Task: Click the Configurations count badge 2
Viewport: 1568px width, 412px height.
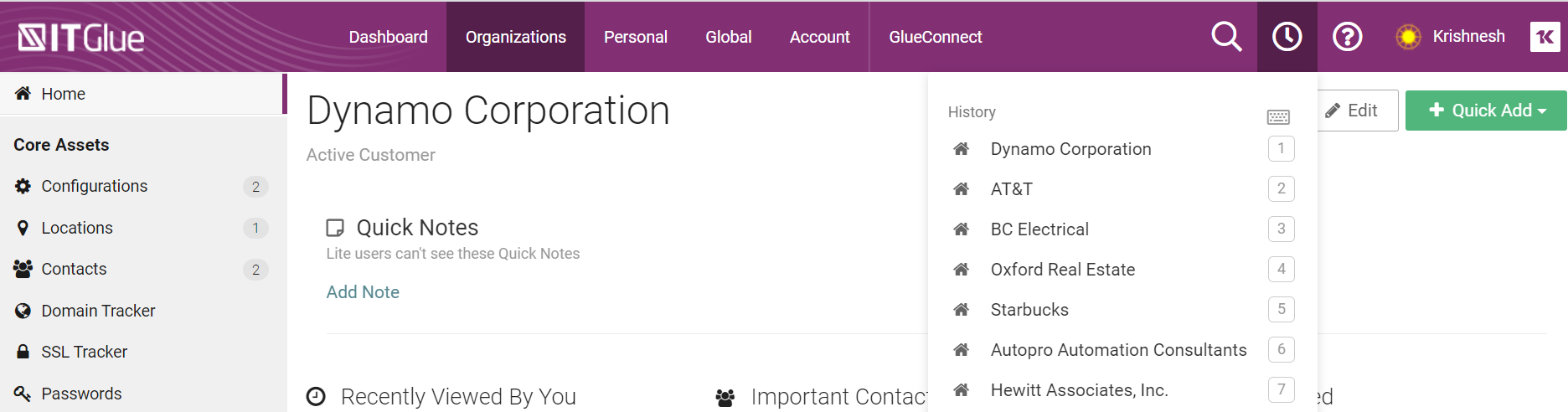Action: (255, 187)
